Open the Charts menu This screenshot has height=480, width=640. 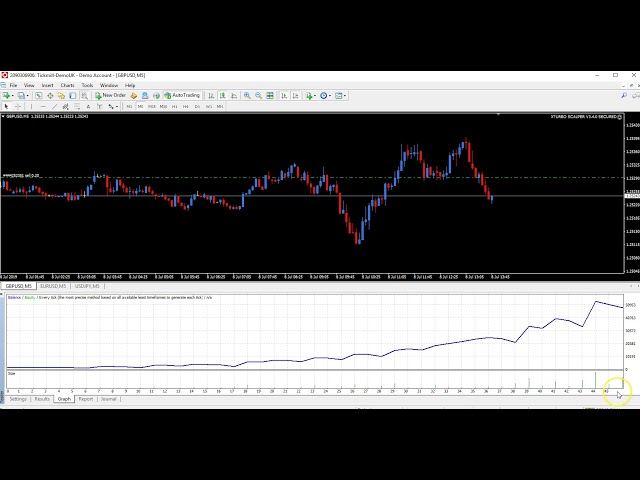click(x=68, y=85)
